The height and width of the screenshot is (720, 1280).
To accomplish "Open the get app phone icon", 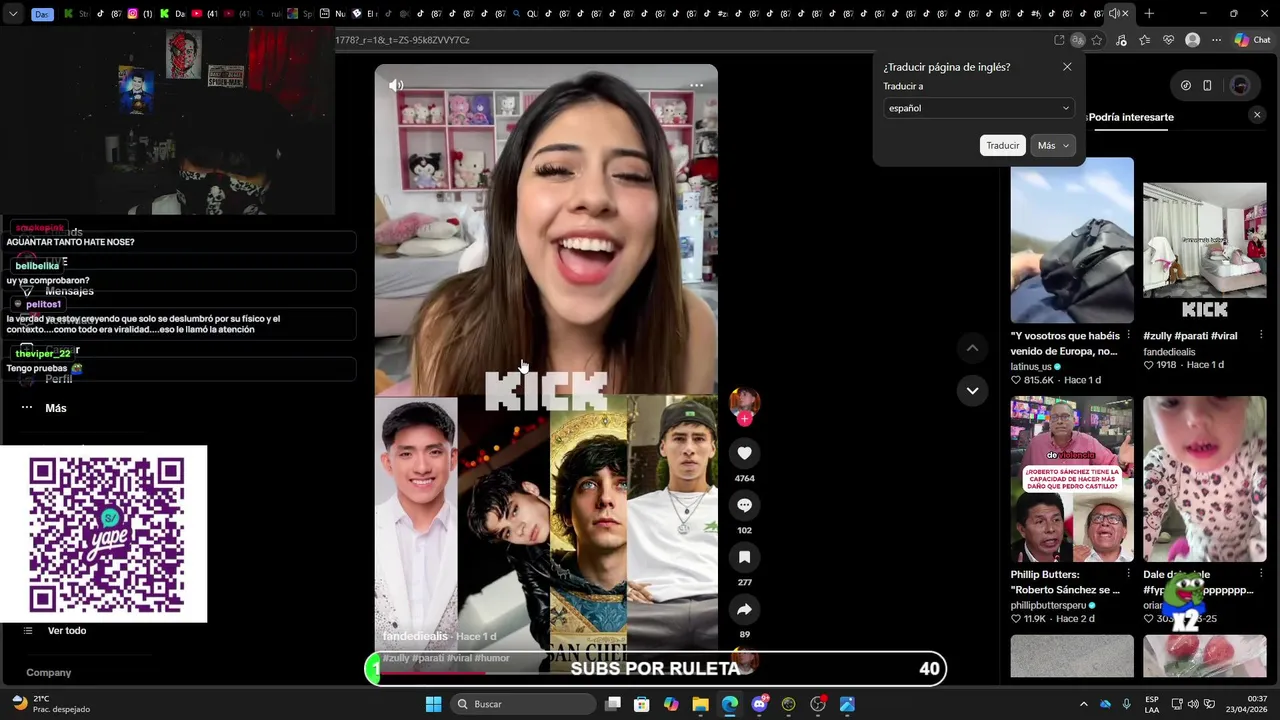I will [x=1207, y=85].
